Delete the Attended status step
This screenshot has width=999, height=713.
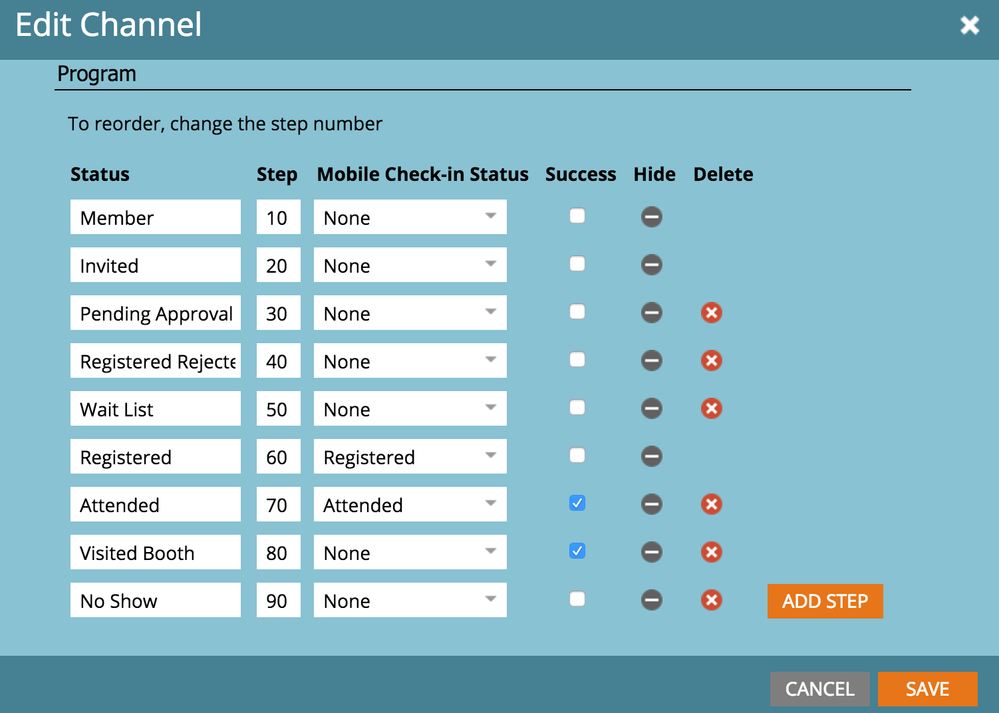point(711,504)
